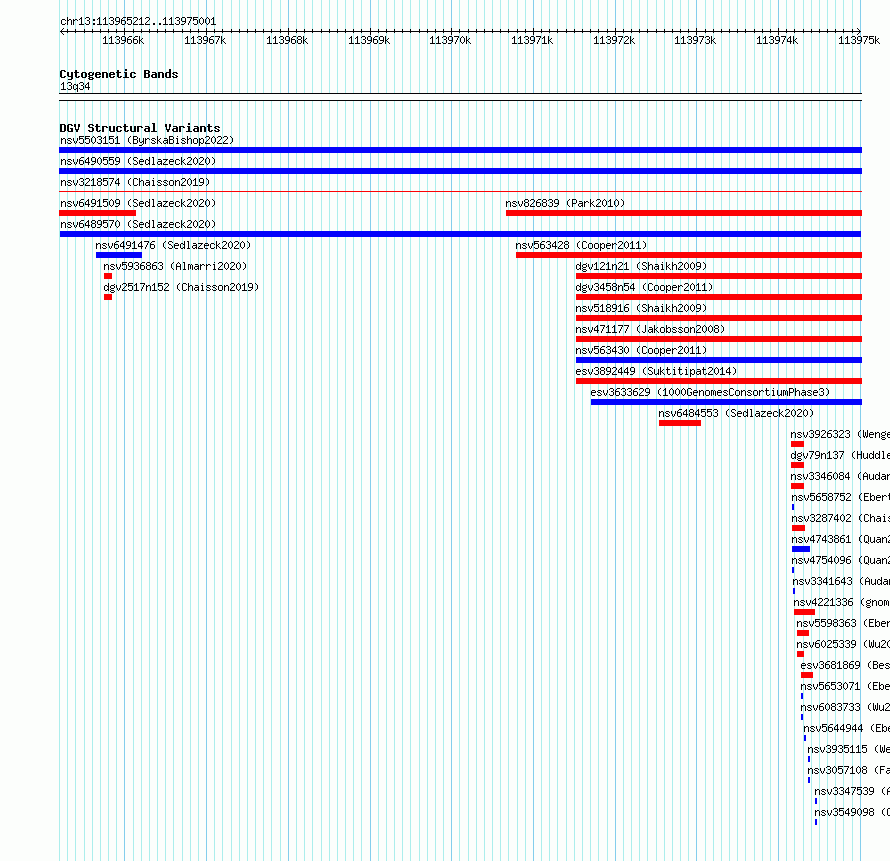890x861 pixels.
Task: Click the dgv2517n152 (Chaisson2019) label
Action: (181, 287)
